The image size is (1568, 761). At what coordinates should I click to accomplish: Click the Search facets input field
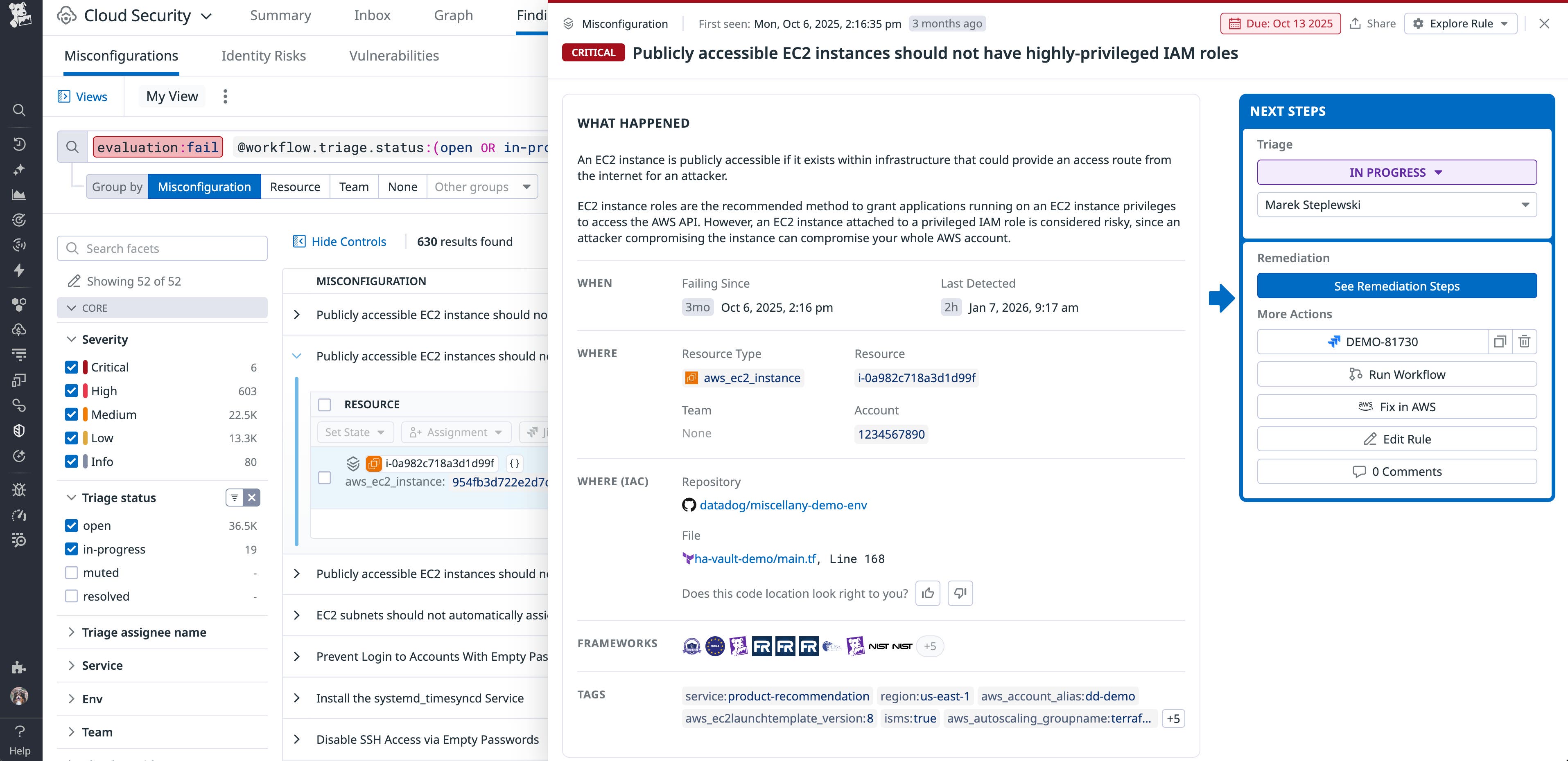[x=162, y=248]
